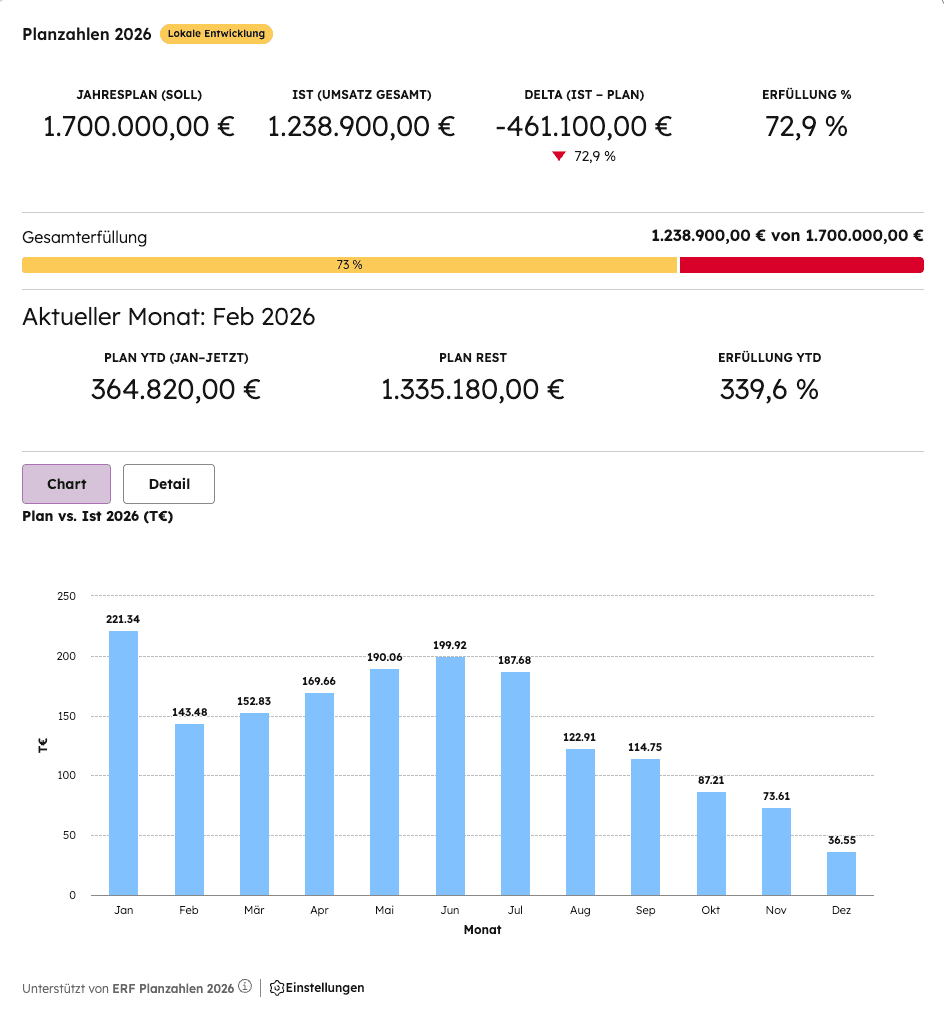Image resolution: width=944 pixels, height=1030 pixels.
Task: Select the Lokale Entwicklung badge
Action: point(216,33)
